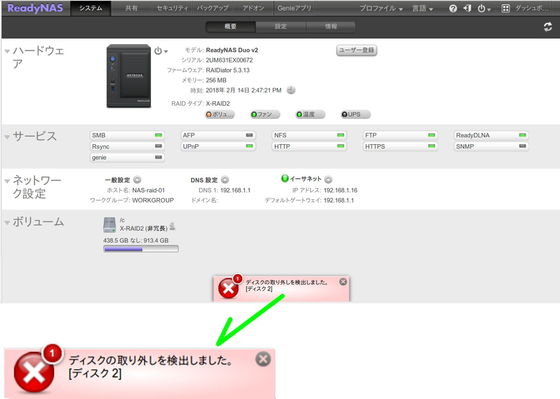The image size is (560, 399).
Task: Click the volume disk drive icon
Action: (109, 225)
